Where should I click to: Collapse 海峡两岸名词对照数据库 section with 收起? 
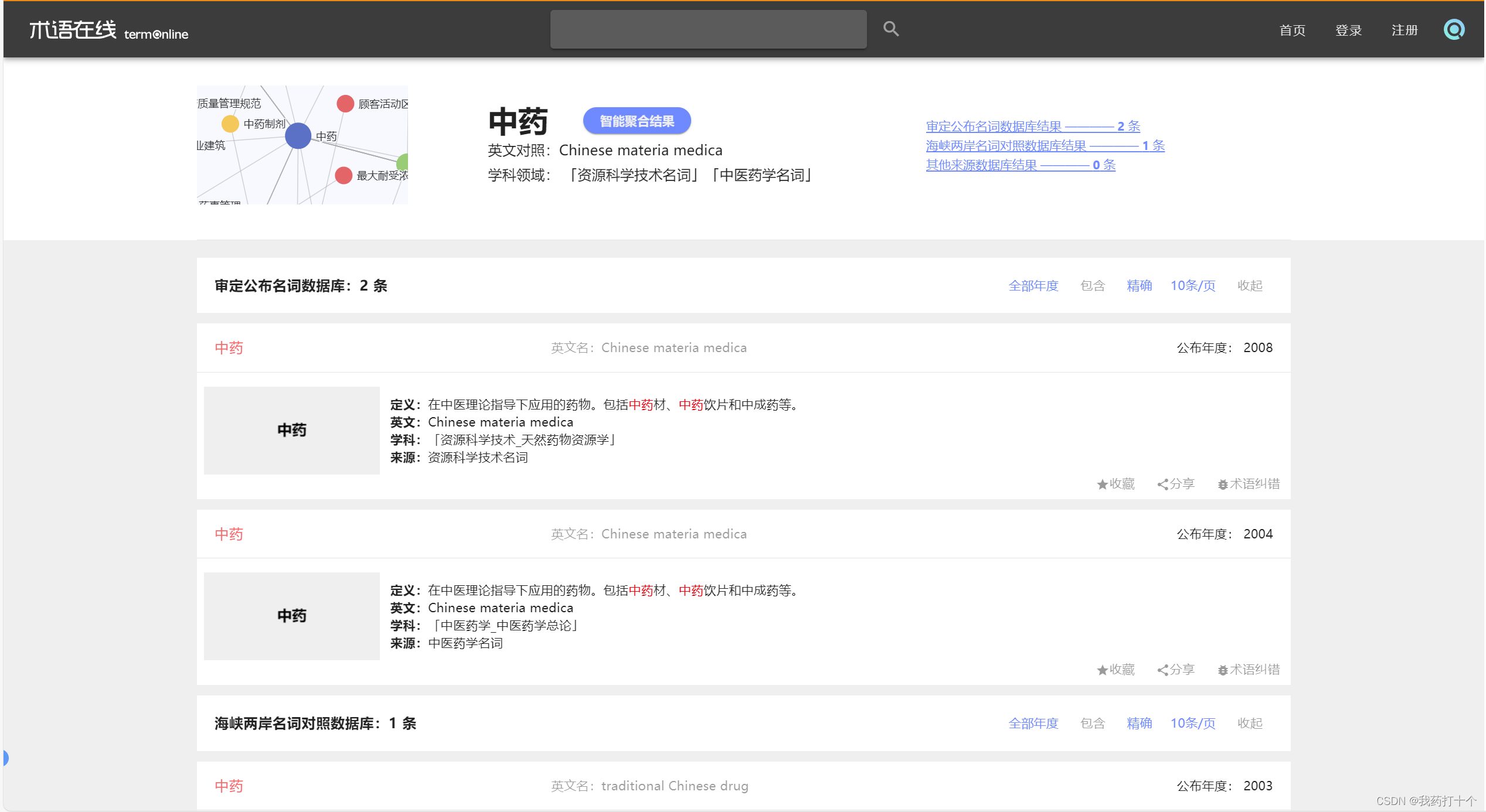[1249, 724]
